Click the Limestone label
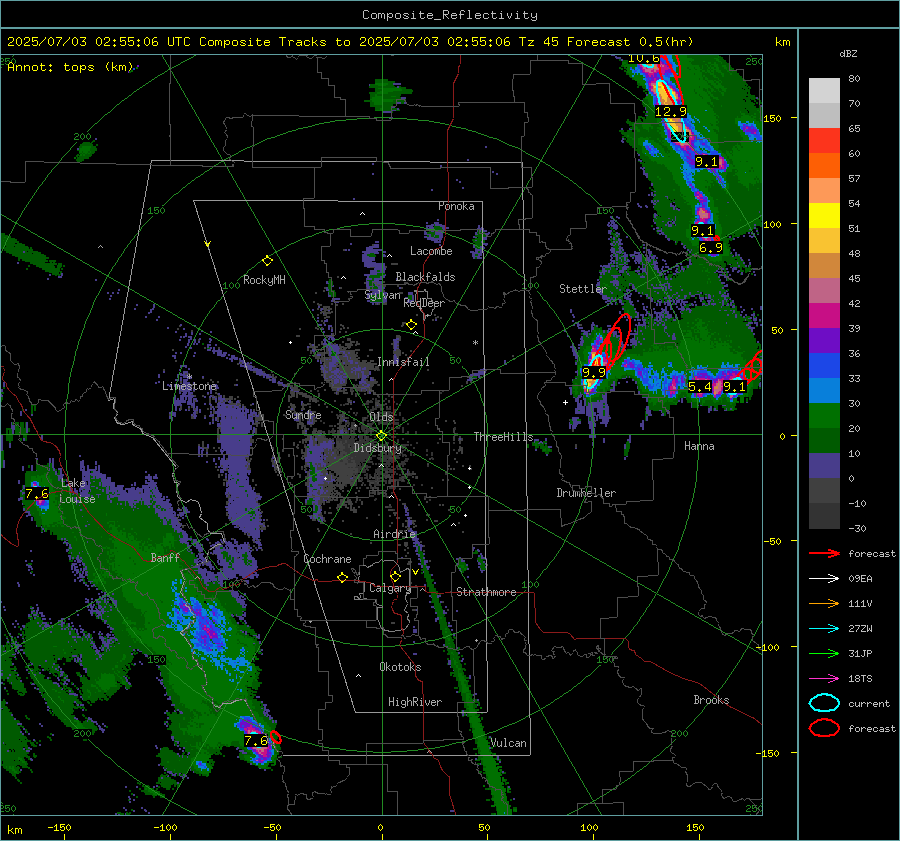 tap(189, 386)
